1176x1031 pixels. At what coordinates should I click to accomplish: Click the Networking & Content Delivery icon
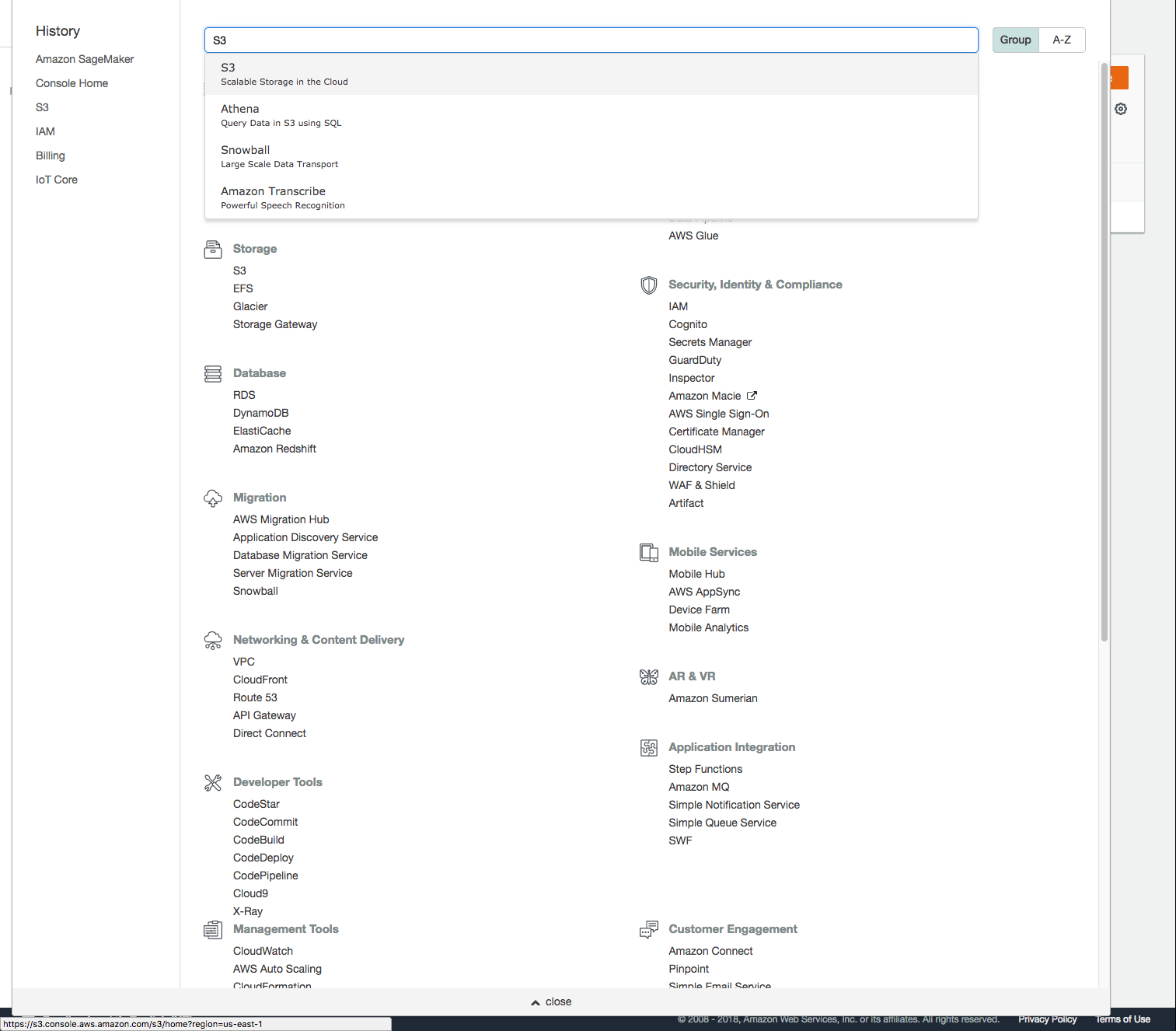(x=213, y=641)
